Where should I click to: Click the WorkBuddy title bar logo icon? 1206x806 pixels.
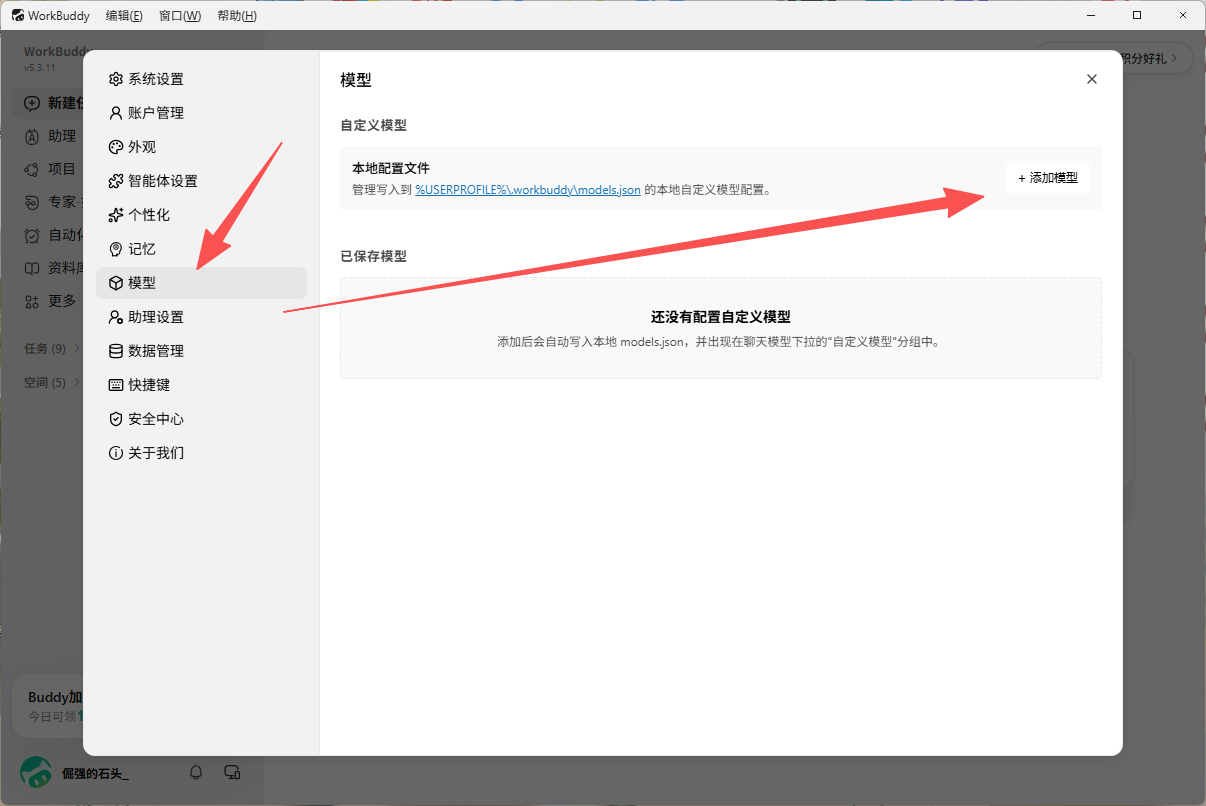pos(18,16)
